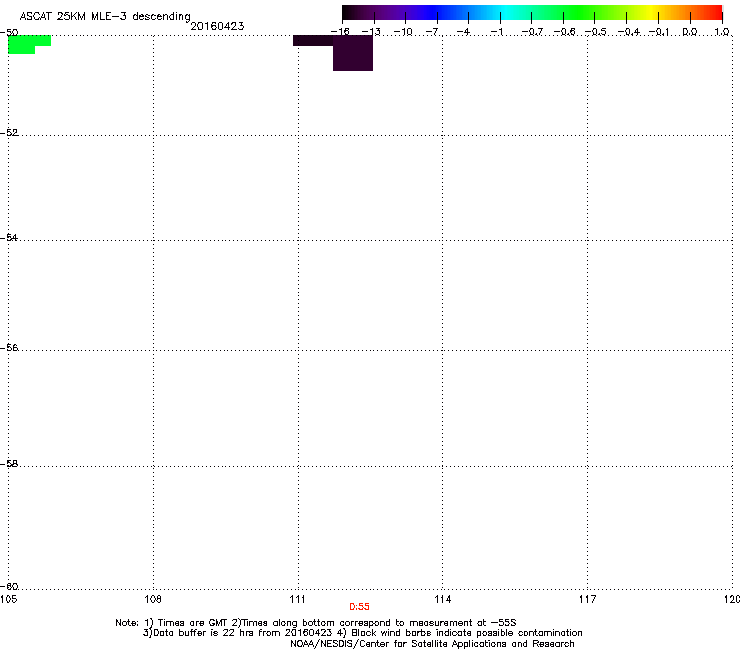This screenshot has width=740, height=650.
Task: Click the '108' longitude axis label
Action: [153, 599]
